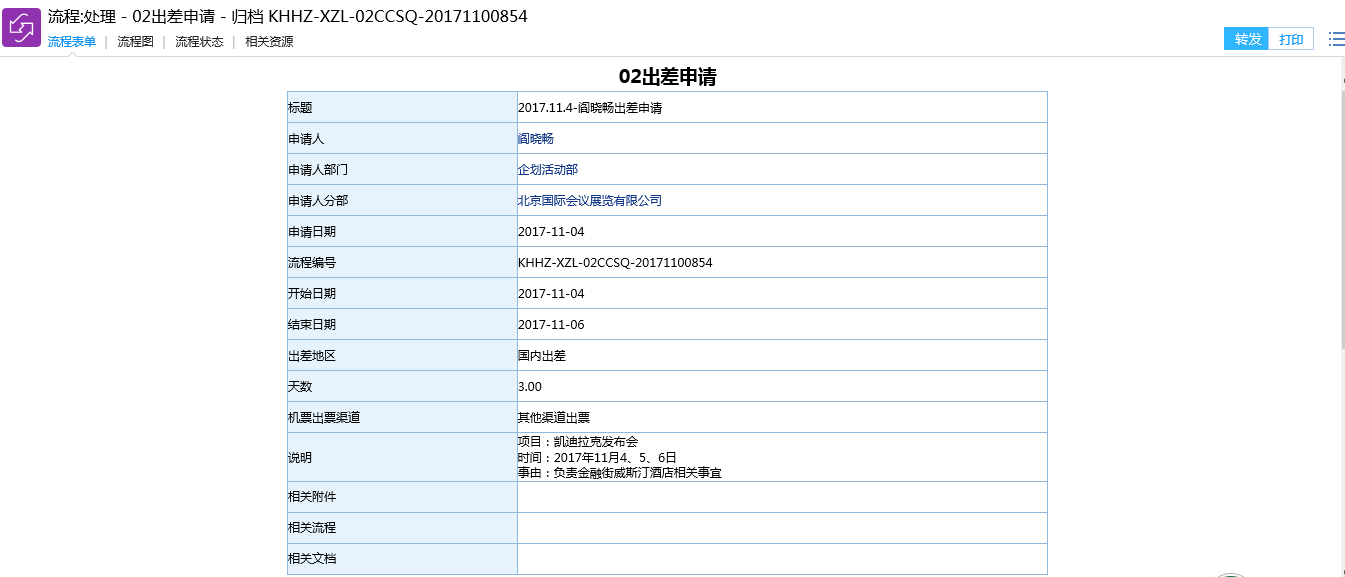
Task: Click the empty 相关附件 value cell
Action: pyautogui.click(x=781, y=497)
